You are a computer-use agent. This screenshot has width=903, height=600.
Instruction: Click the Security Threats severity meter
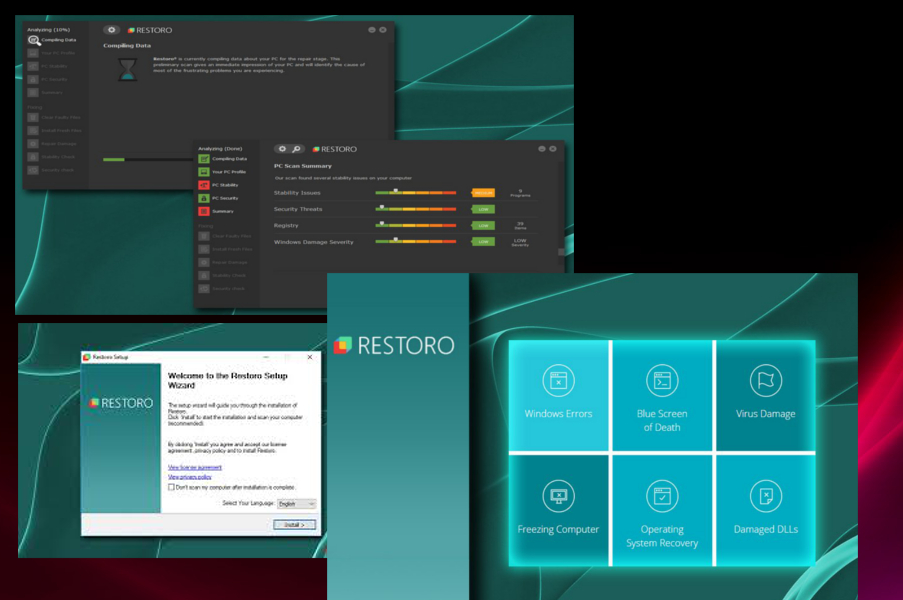click(416, 208)
